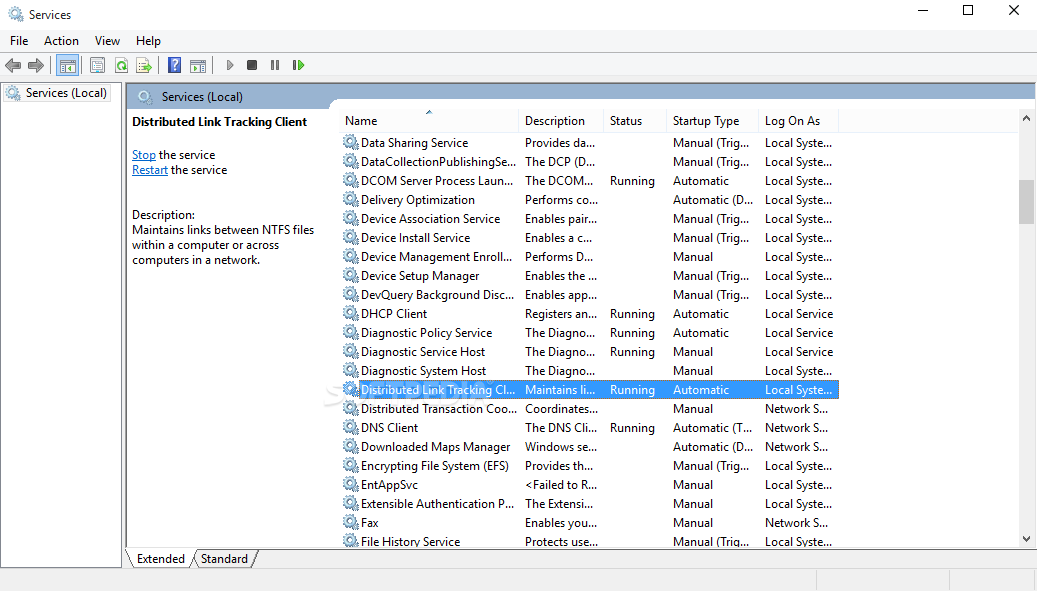
Task: Select the Diagnostic System Host row
Action: point(590,371)
